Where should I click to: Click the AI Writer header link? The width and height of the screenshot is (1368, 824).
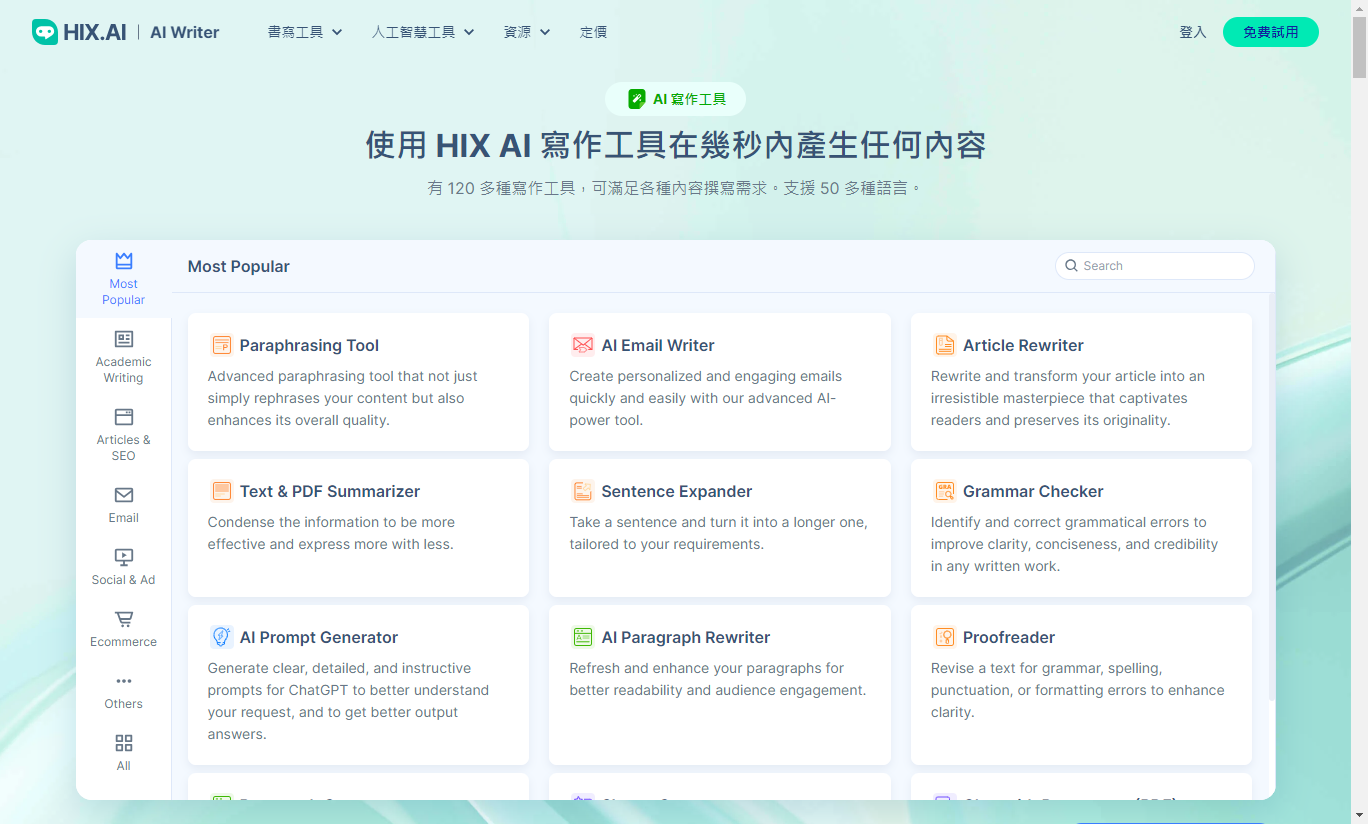(185, 32)
